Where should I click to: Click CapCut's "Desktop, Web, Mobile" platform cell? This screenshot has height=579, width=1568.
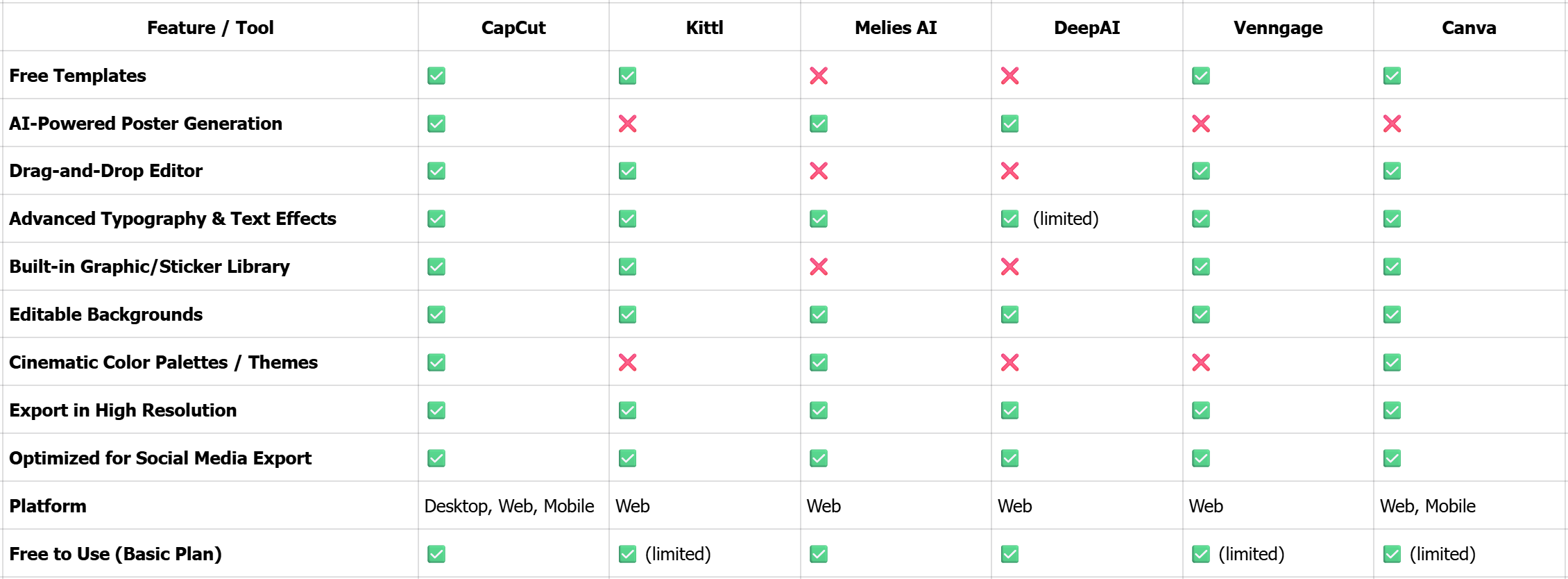click(509, 506)
